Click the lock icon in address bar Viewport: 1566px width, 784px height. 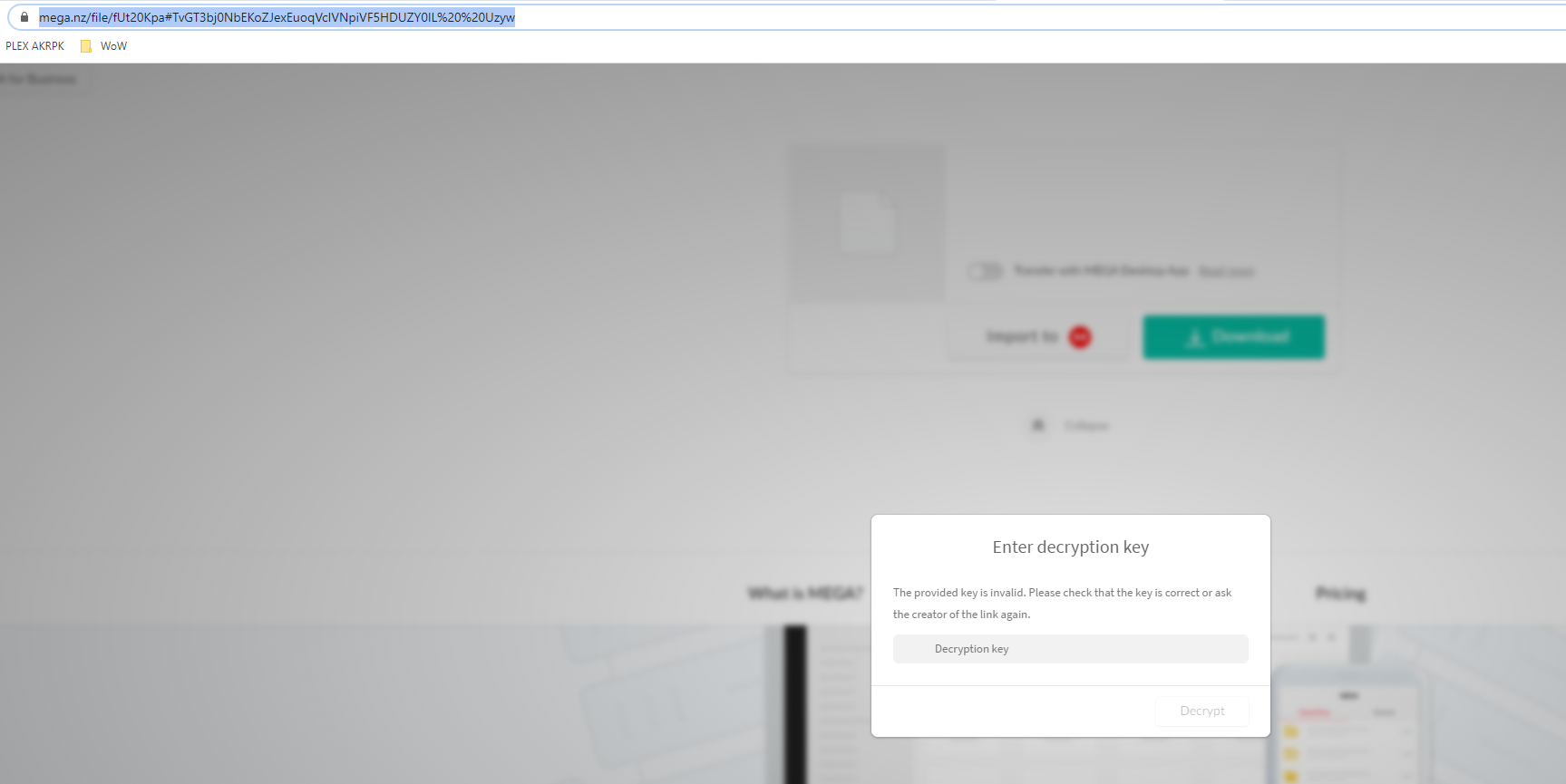pos(24,16)
